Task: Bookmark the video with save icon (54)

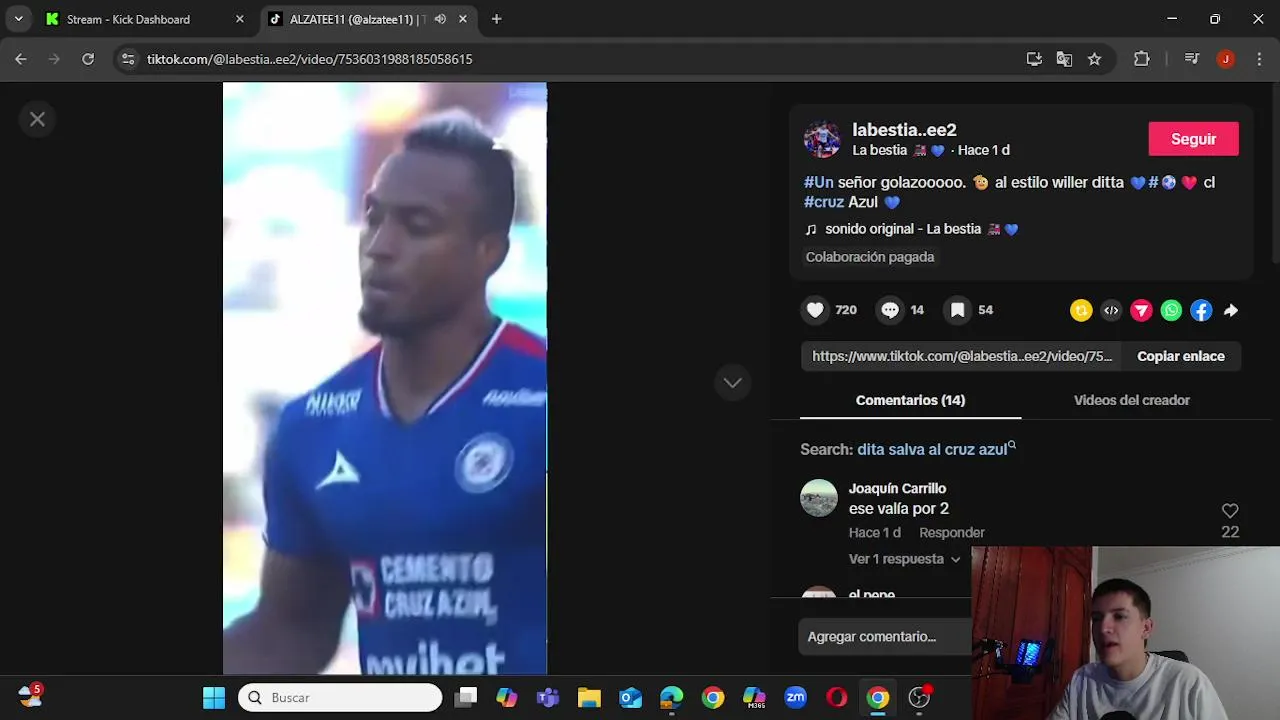Action: click(x=957, y=310)
